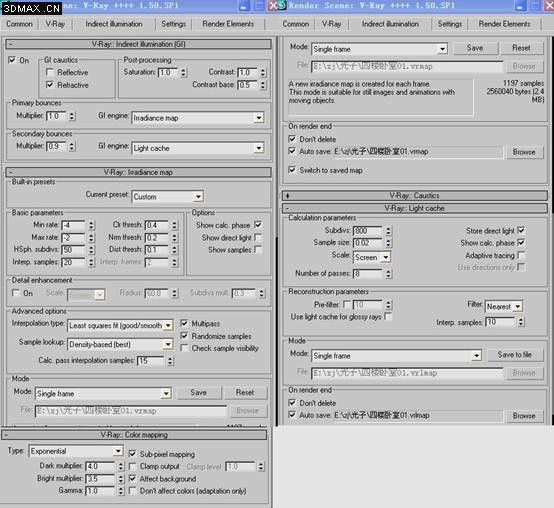Enable Show samples option
Image resolution: width=554 pixels, height=508 pixels.
coord(258,249)
